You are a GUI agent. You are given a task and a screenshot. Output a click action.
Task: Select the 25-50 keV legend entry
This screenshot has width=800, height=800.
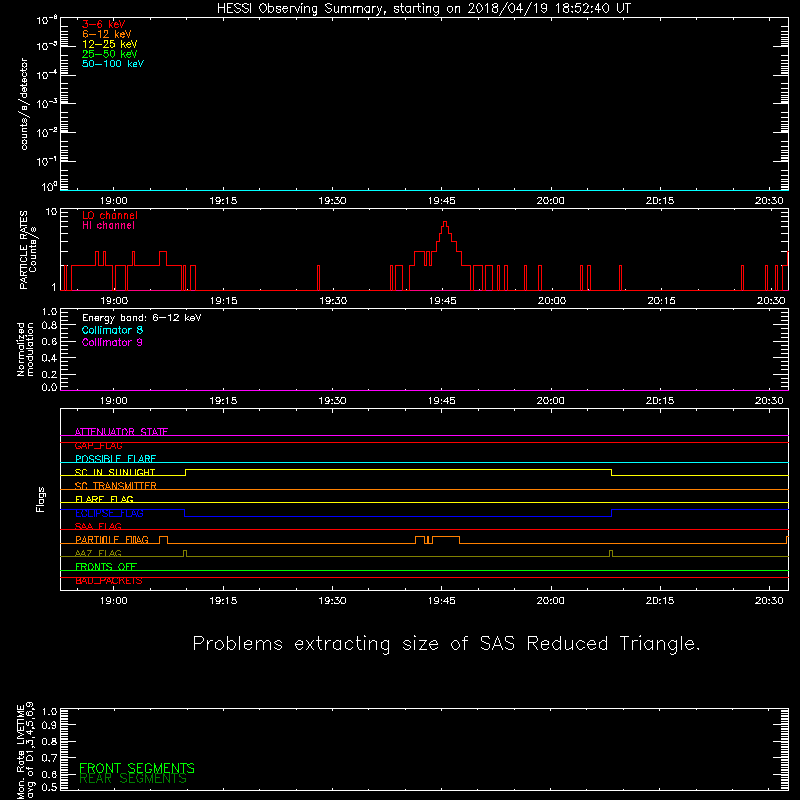110,54
